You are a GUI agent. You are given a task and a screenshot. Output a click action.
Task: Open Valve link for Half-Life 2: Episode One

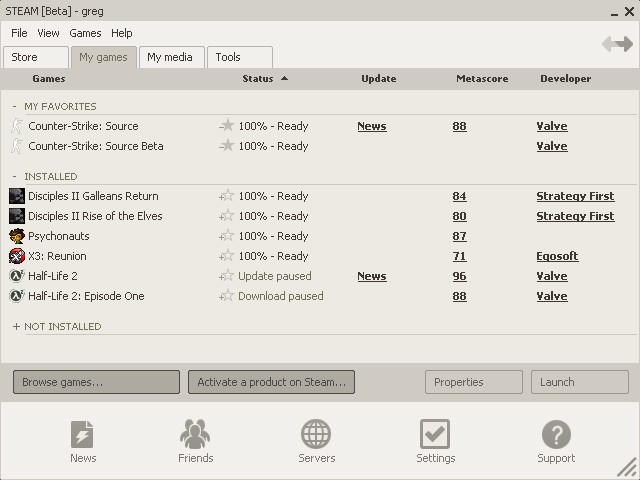[x=552, y=296]
